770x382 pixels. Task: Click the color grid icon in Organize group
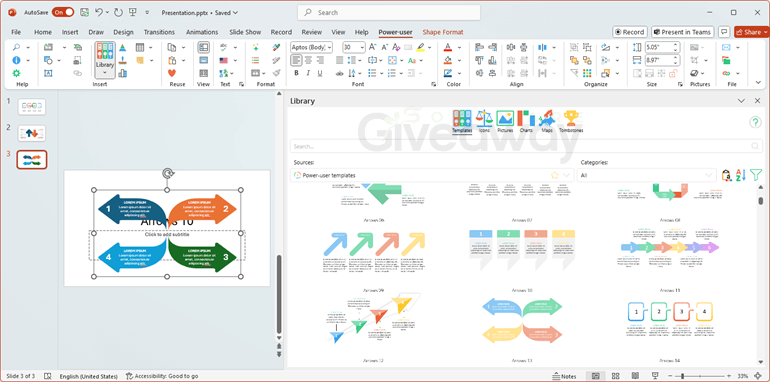(587, 73)
